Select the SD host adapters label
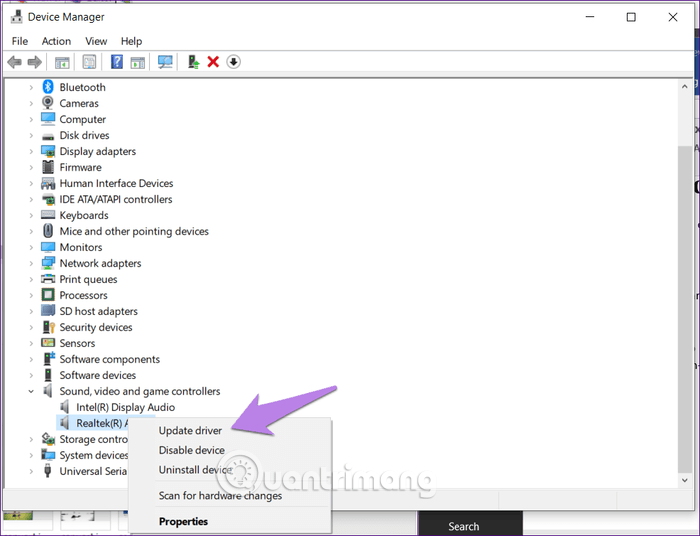Image resolution: width=700 pixels, height=536 pixels. pos(99,311)
